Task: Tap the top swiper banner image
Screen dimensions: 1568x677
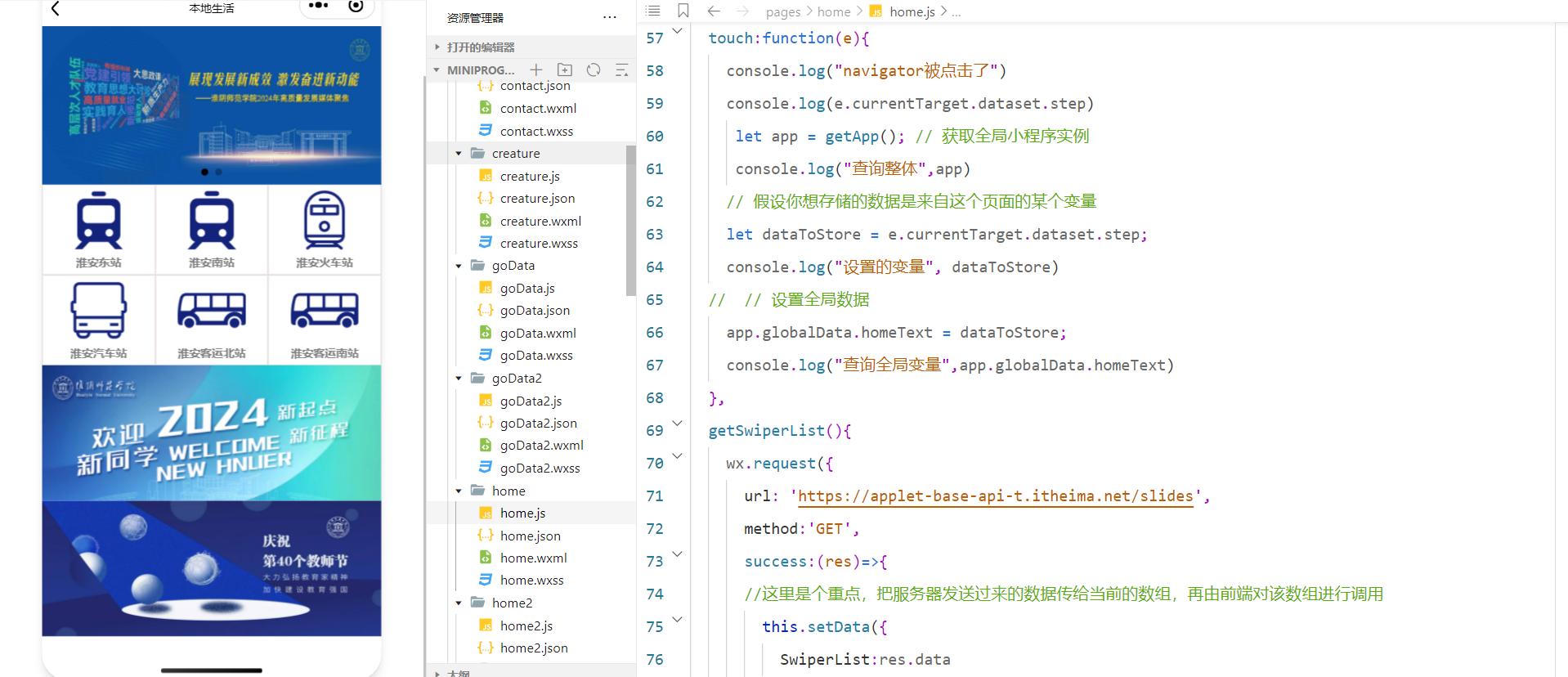Action: tap(212, 105)
